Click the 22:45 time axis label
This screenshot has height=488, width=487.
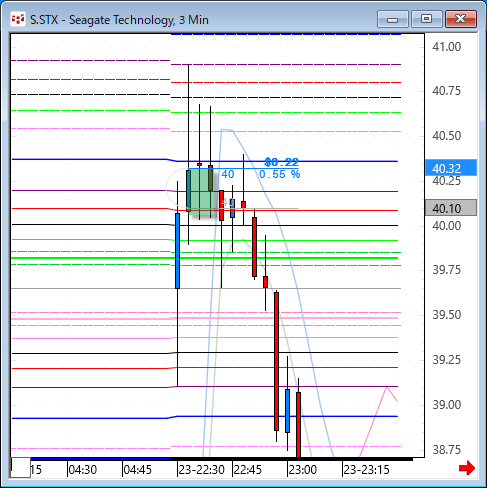247,470
